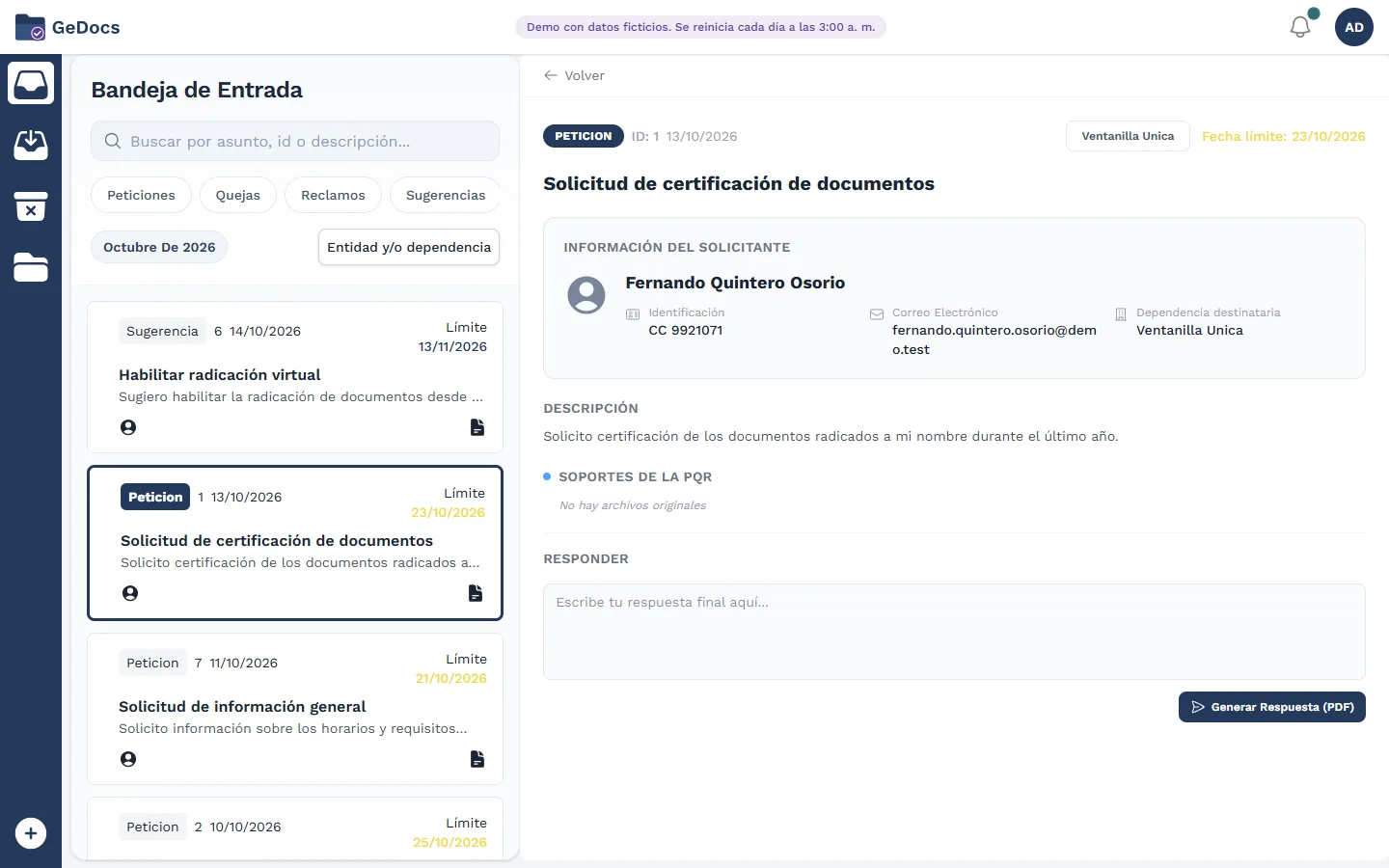This screenshot has height=868, width=1389.
Task: Click the CC 9921071 identification value
Action: click(x=686, y=330)
